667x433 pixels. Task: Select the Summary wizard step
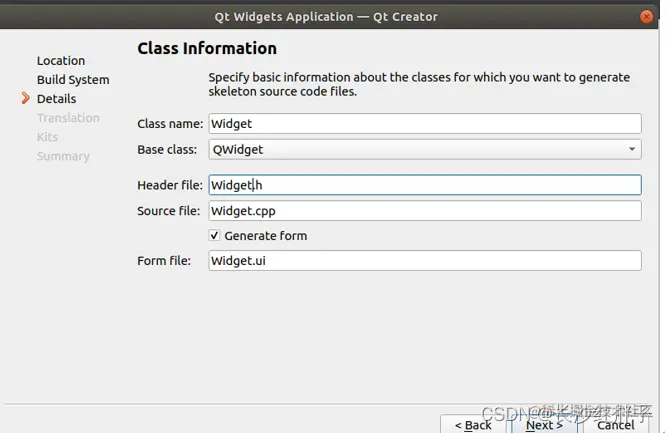click(63, 157)
